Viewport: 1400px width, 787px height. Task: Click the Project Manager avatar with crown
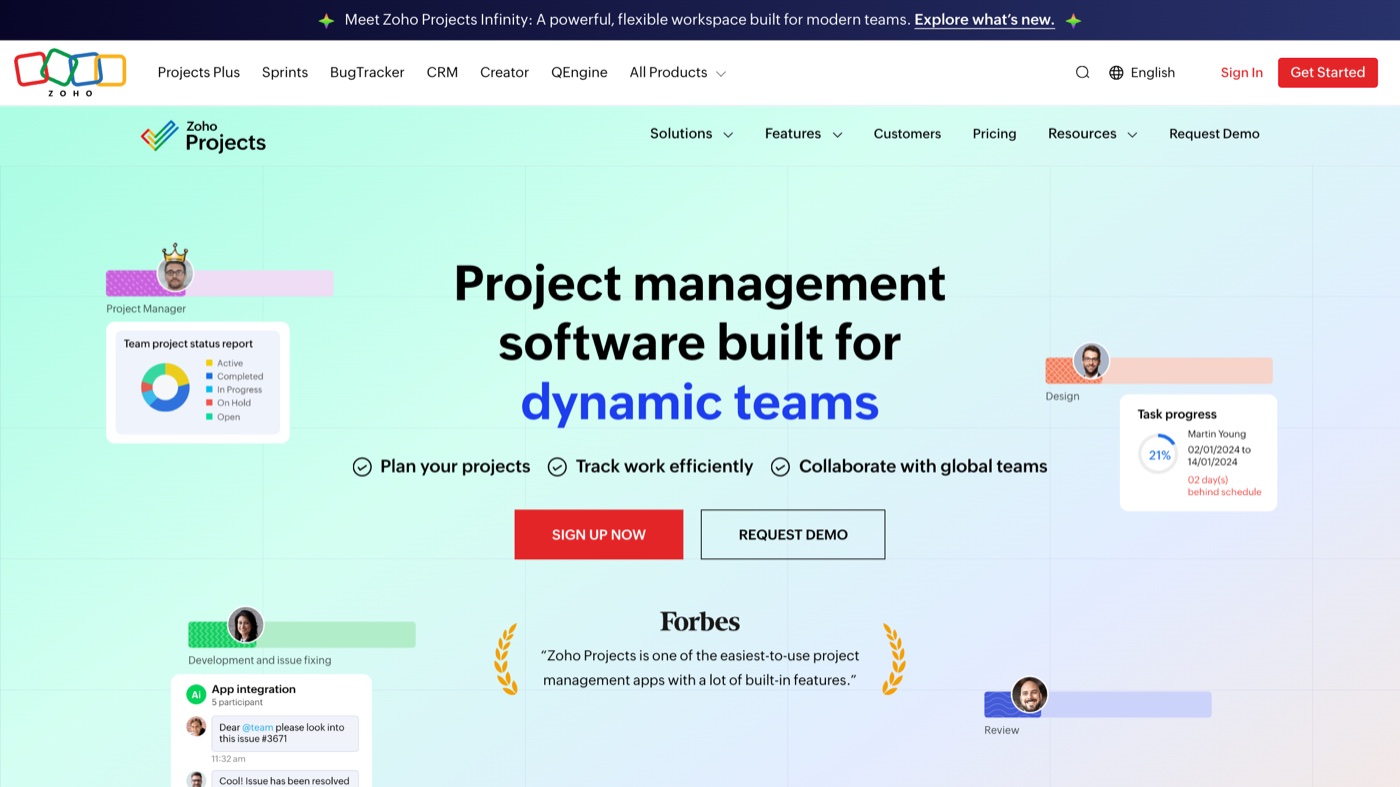(175, 269)
